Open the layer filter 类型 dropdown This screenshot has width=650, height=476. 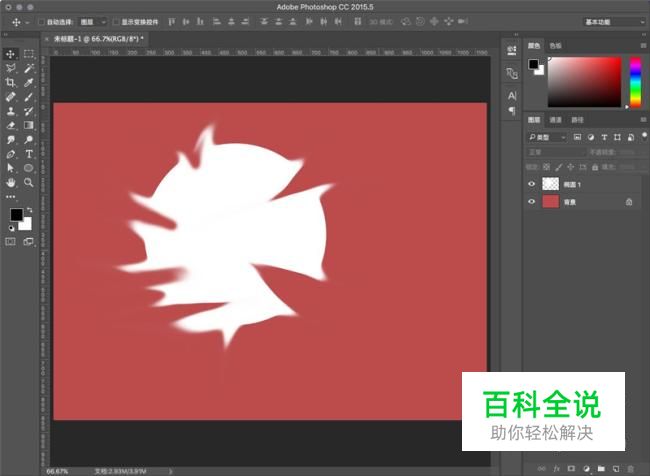(x=548, y=136)
